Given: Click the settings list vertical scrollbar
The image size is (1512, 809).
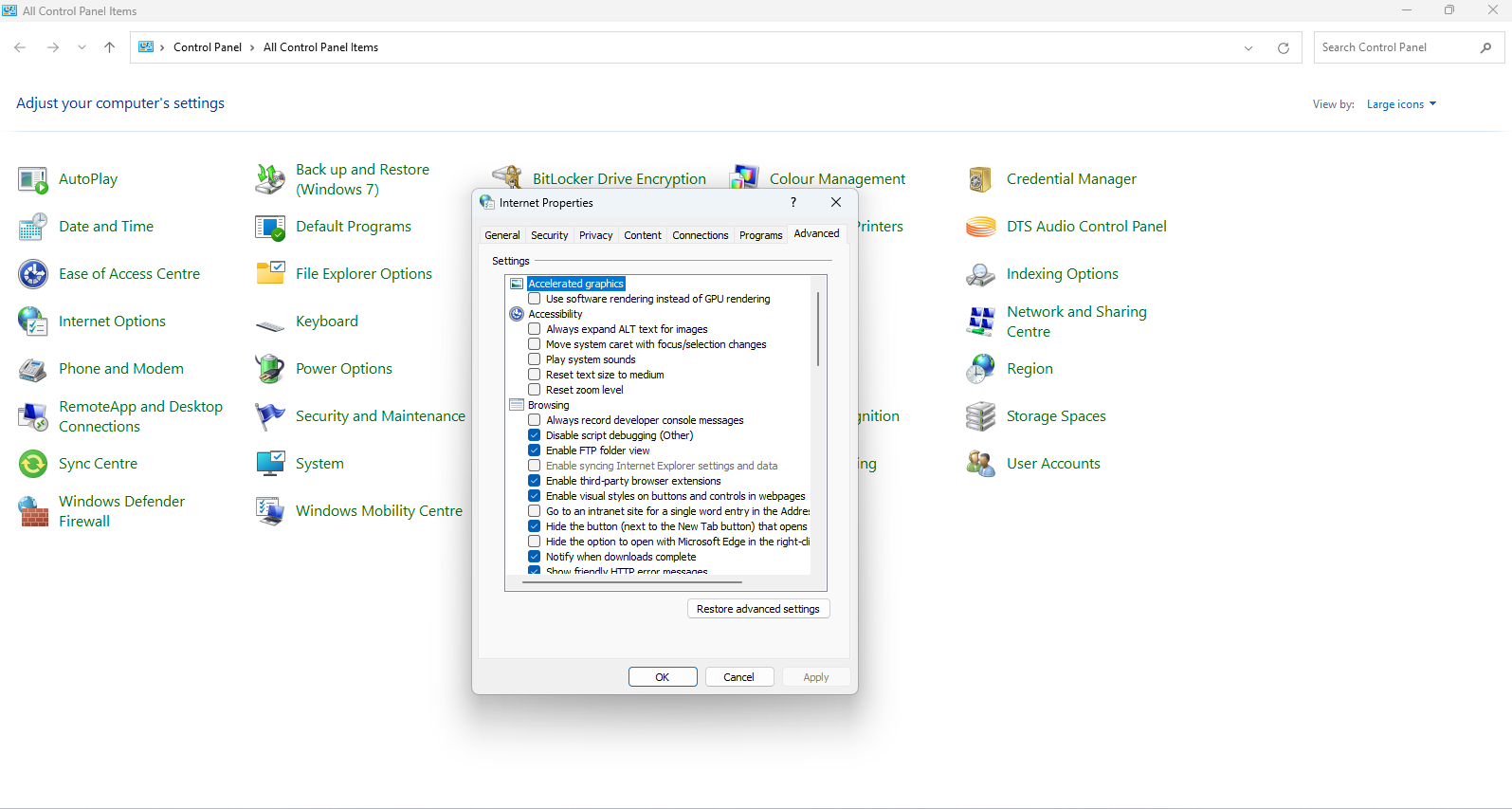Looking at the screenshot, I should pyautogui.click(x=818, y=329).
